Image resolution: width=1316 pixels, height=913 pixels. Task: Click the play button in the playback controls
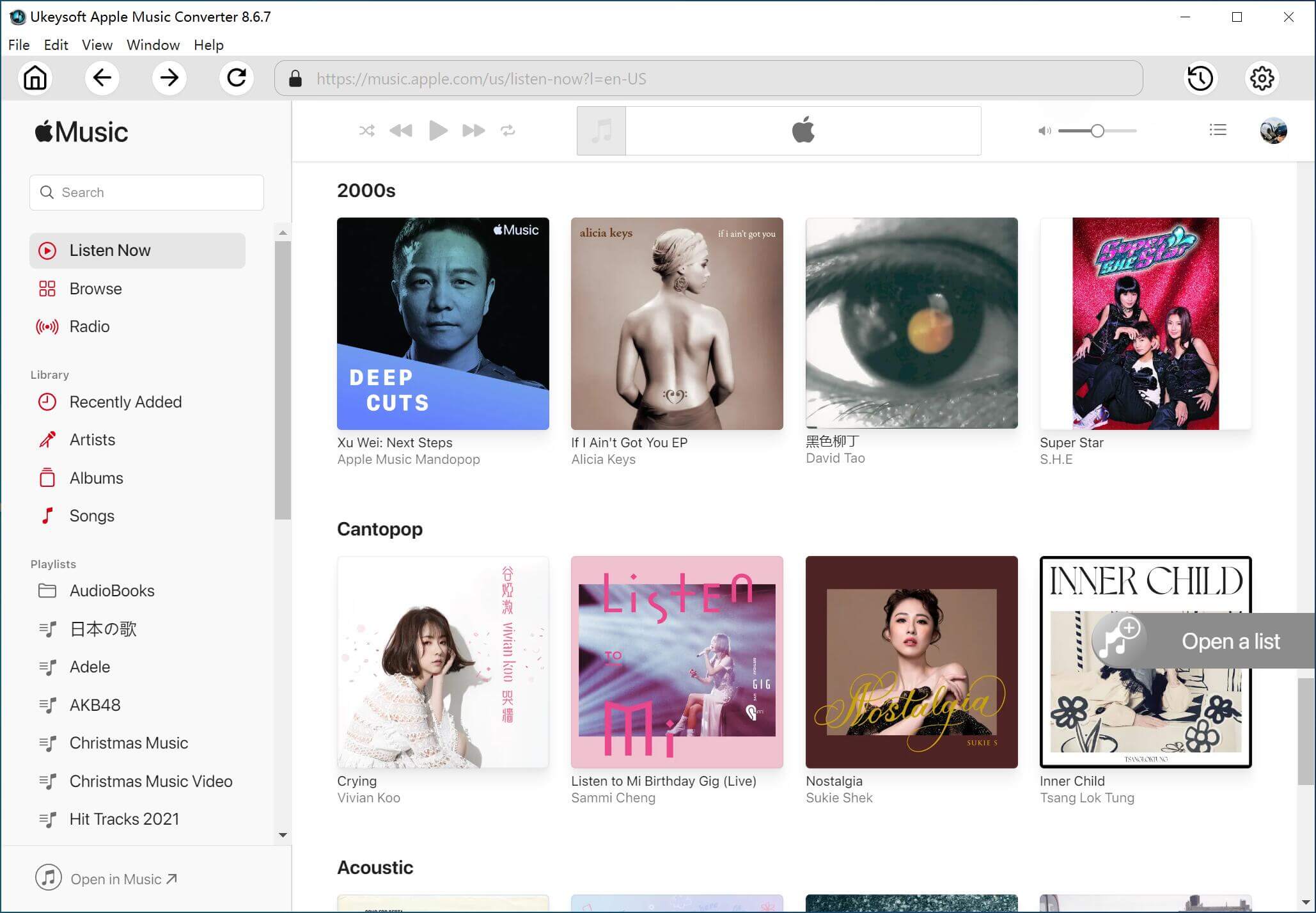(437, 131)
